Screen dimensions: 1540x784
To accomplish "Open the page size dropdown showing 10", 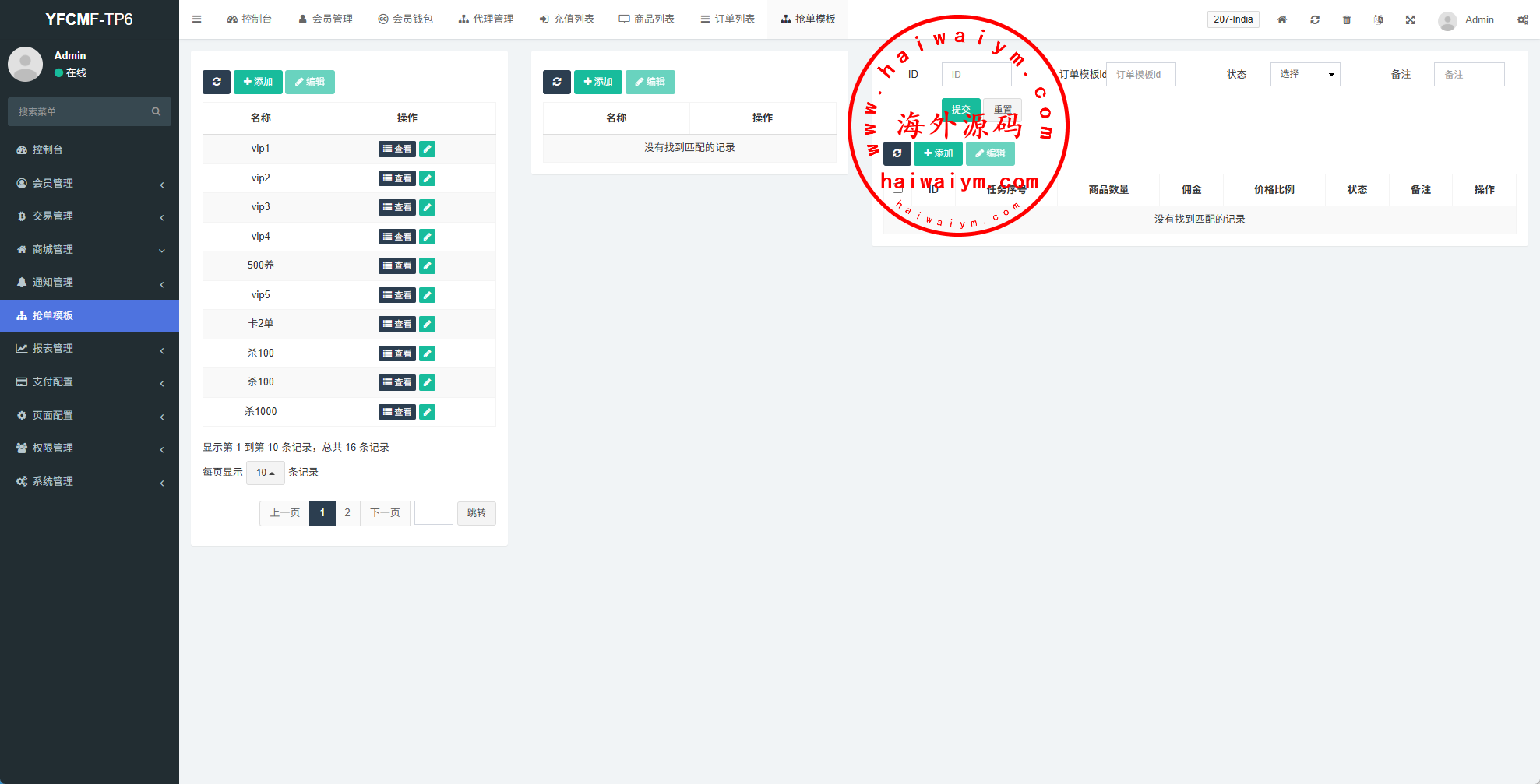I will 265,473.
